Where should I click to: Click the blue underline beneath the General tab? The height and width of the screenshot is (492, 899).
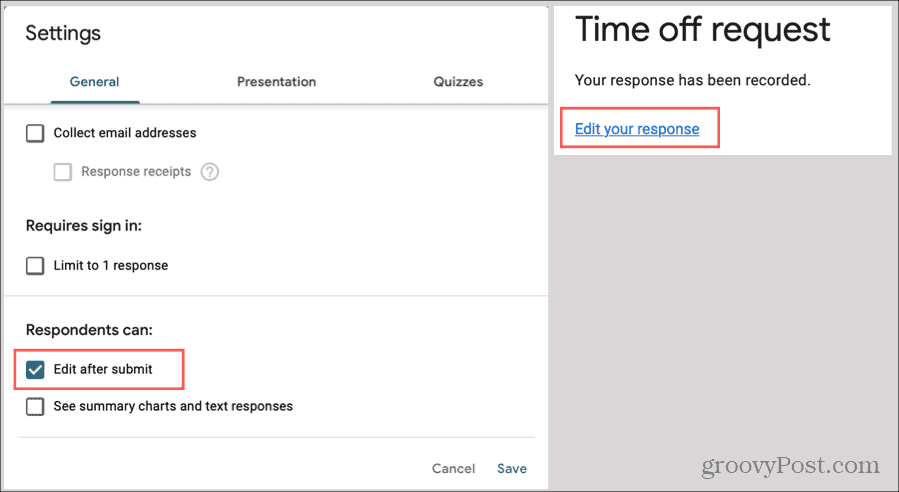click(95, 102)
